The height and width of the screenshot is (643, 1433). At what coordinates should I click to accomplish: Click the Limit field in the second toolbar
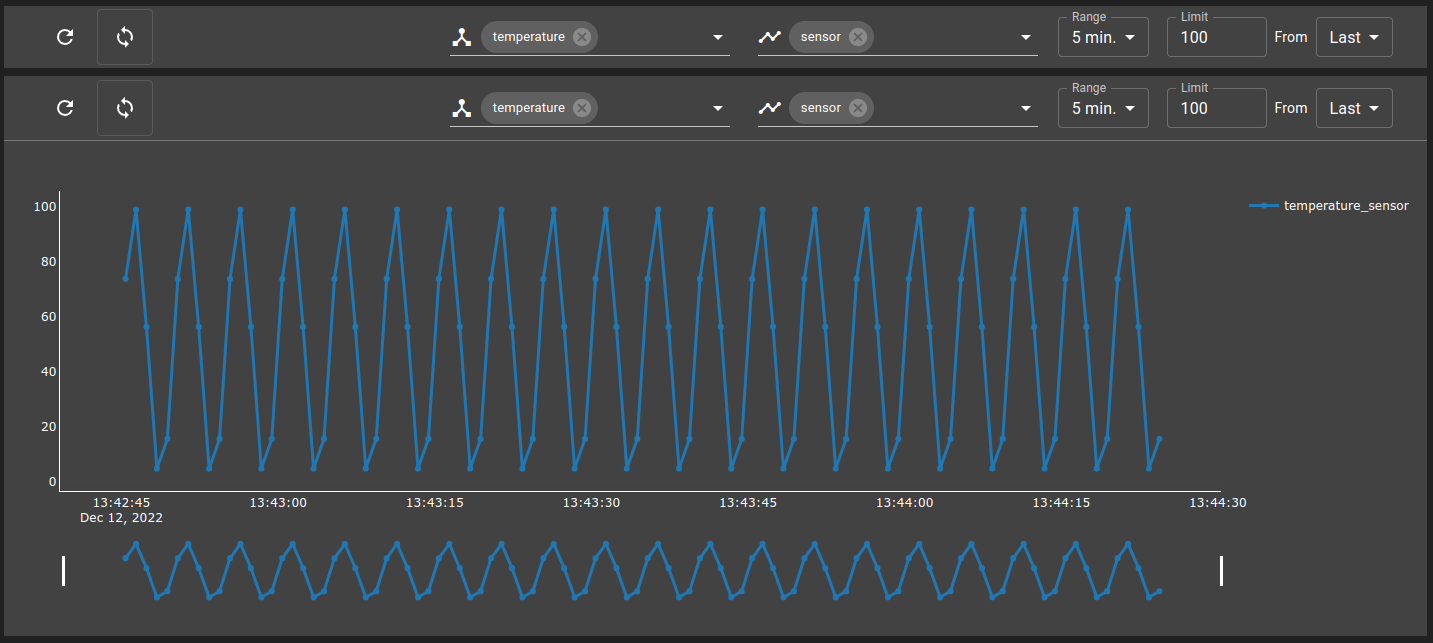pyautogui.click(x=1217, y=108)
